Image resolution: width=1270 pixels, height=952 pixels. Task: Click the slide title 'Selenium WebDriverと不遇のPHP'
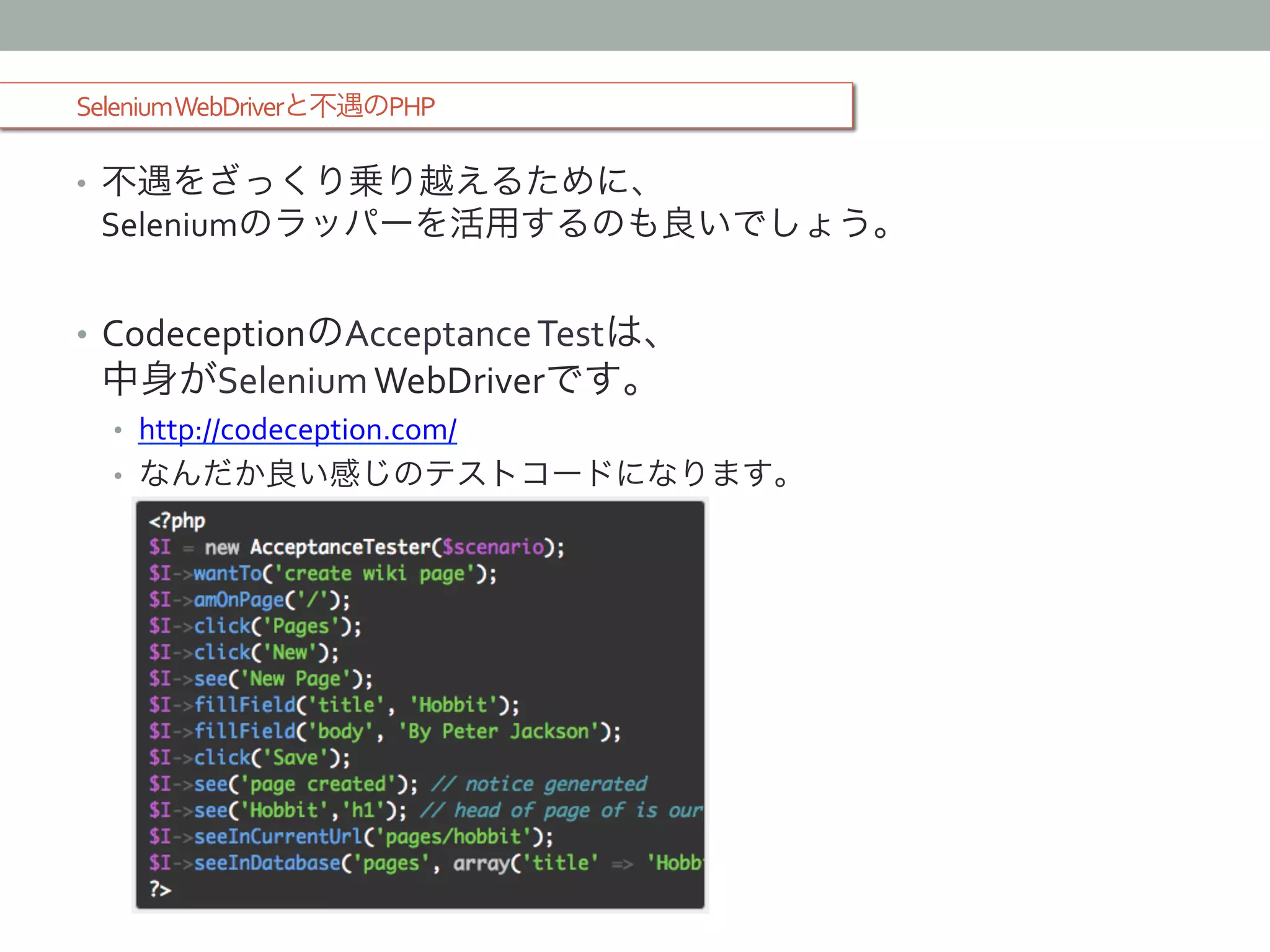pos(255,106)
